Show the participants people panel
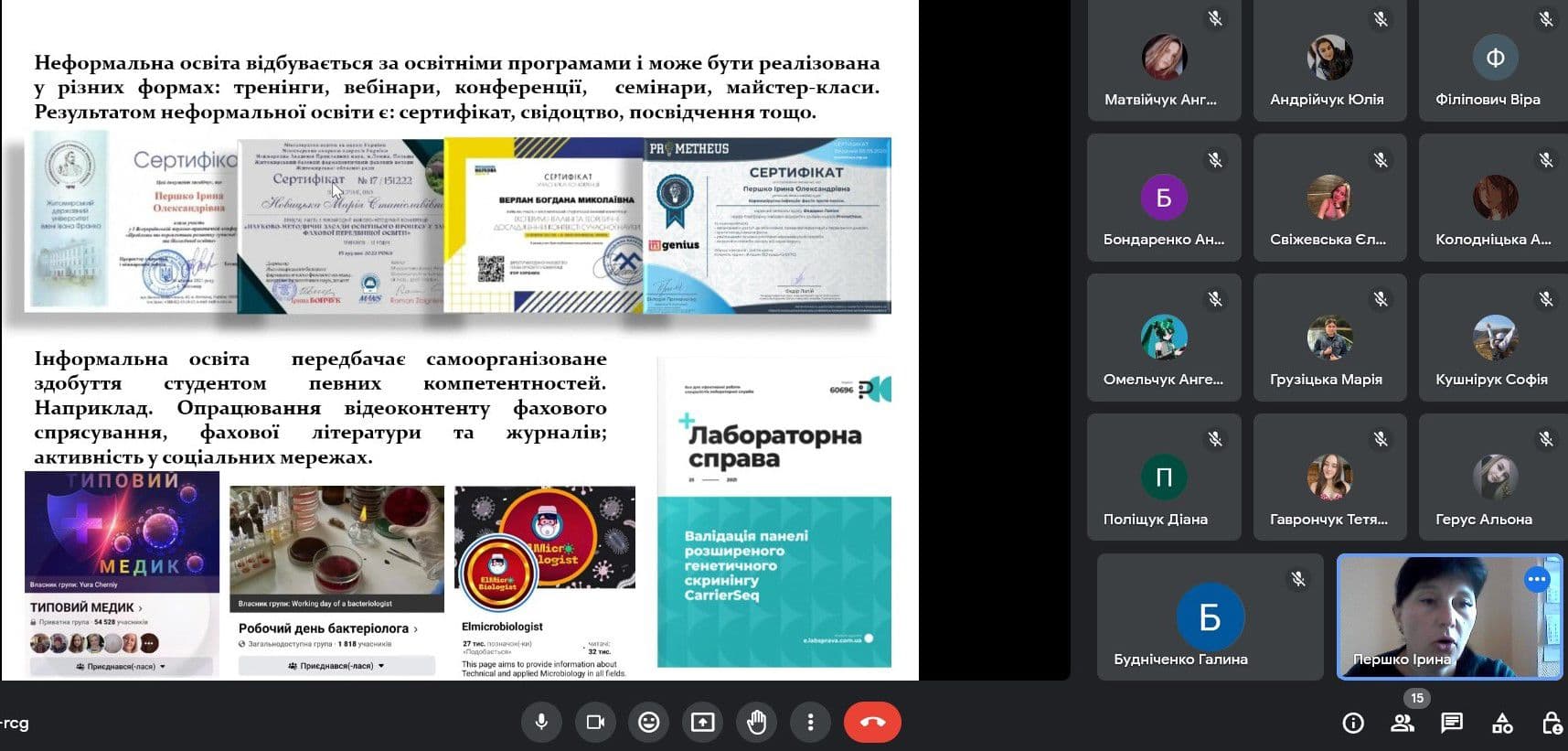Screen dimensions: 1568x751 (1402, 724)
